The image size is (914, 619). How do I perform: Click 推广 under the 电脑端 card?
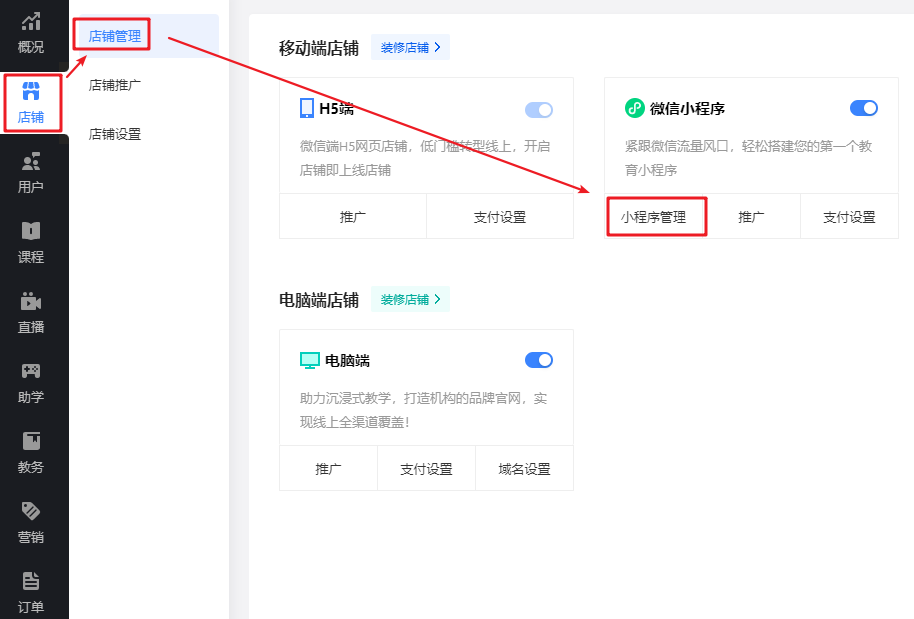[328, 469]
